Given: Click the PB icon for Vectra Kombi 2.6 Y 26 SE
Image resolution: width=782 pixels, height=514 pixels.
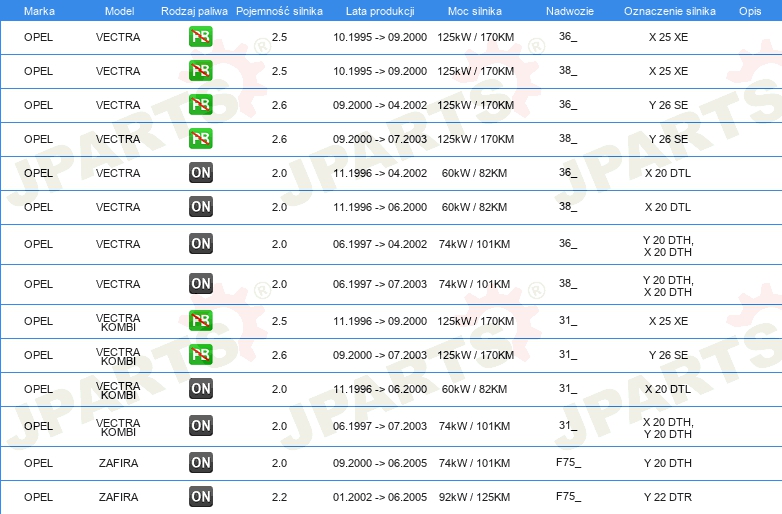Looking at the screenshot, I should coord(200,354).
